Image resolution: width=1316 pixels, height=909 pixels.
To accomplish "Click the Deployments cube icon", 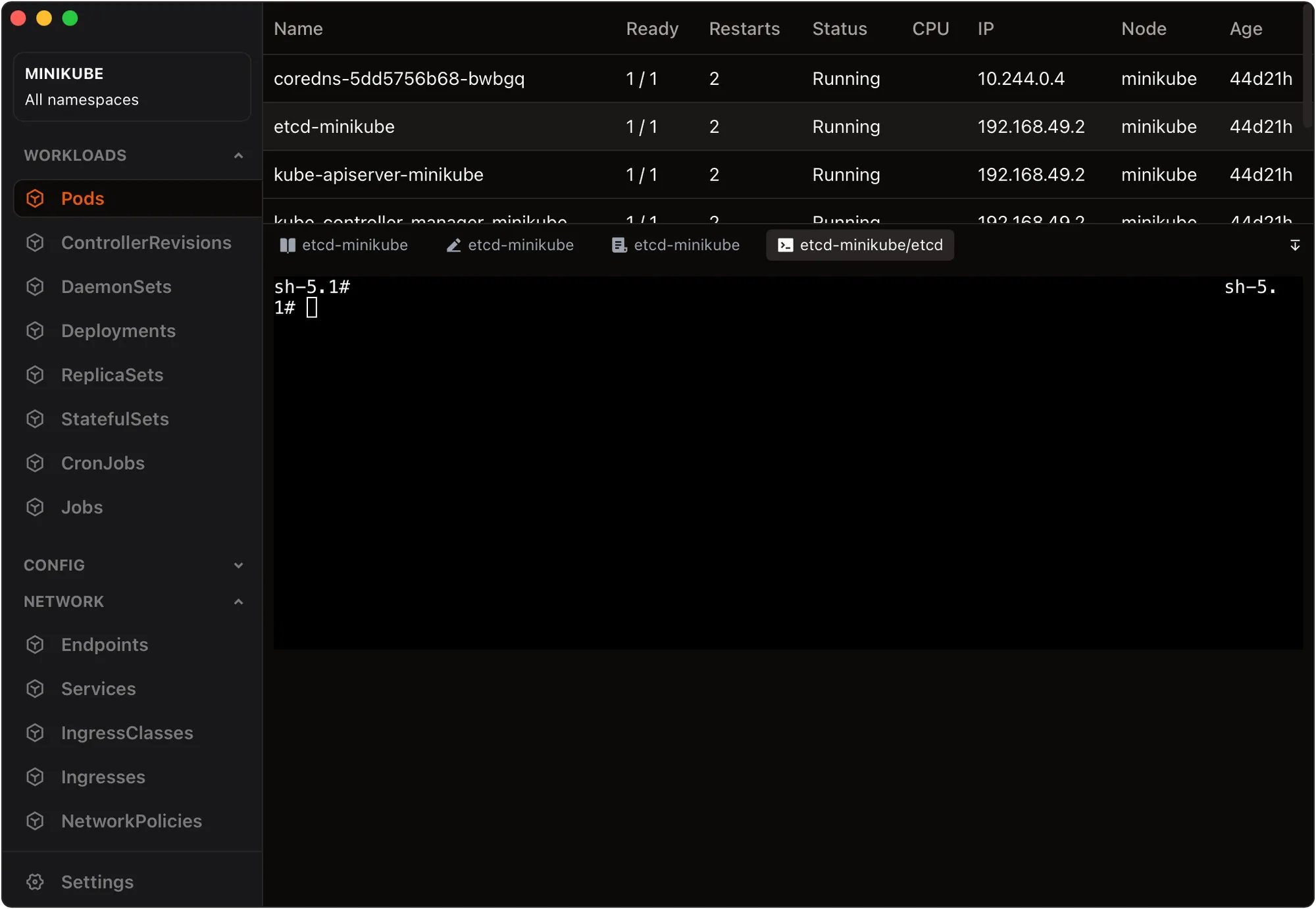I will point(35,330).
